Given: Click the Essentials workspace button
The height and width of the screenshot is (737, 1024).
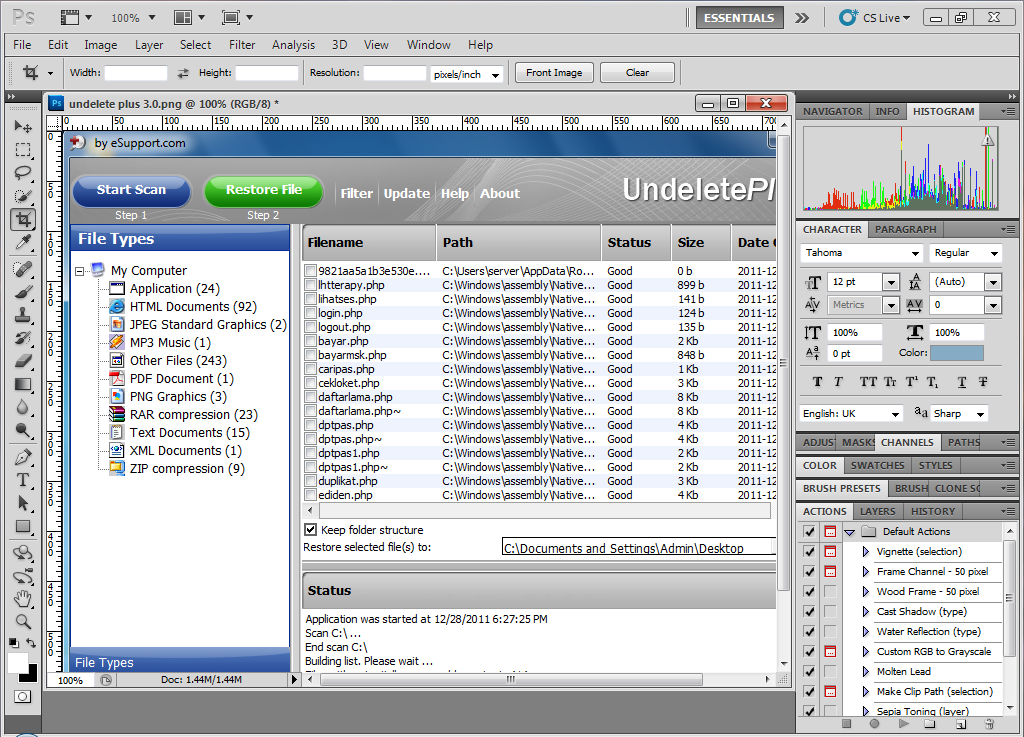Looking at the screenshot, I should pyautogui.click(x=739, y=18).
